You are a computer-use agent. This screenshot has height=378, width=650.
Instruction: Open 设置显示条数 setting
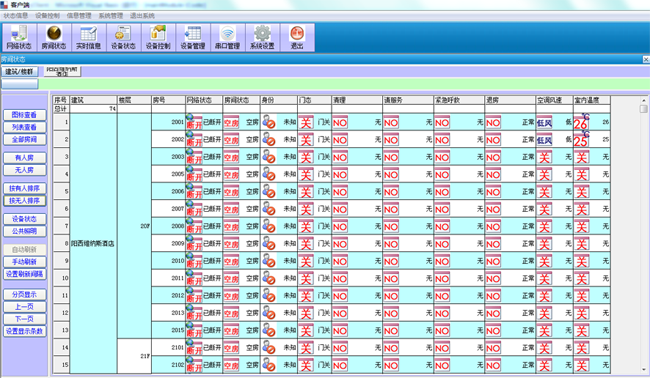pyautogui.click(x=24, y=332)
